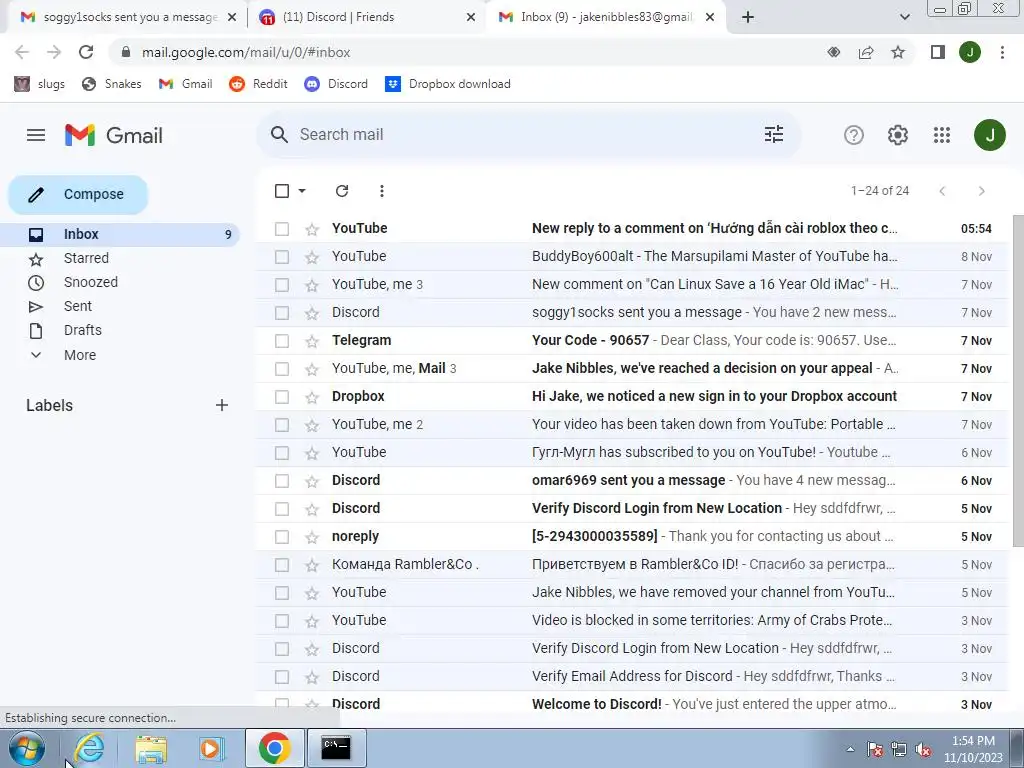Show hidden system tray icons arrow
The width and height of the screenshot is (1024, 768).
tap(850, 749)
